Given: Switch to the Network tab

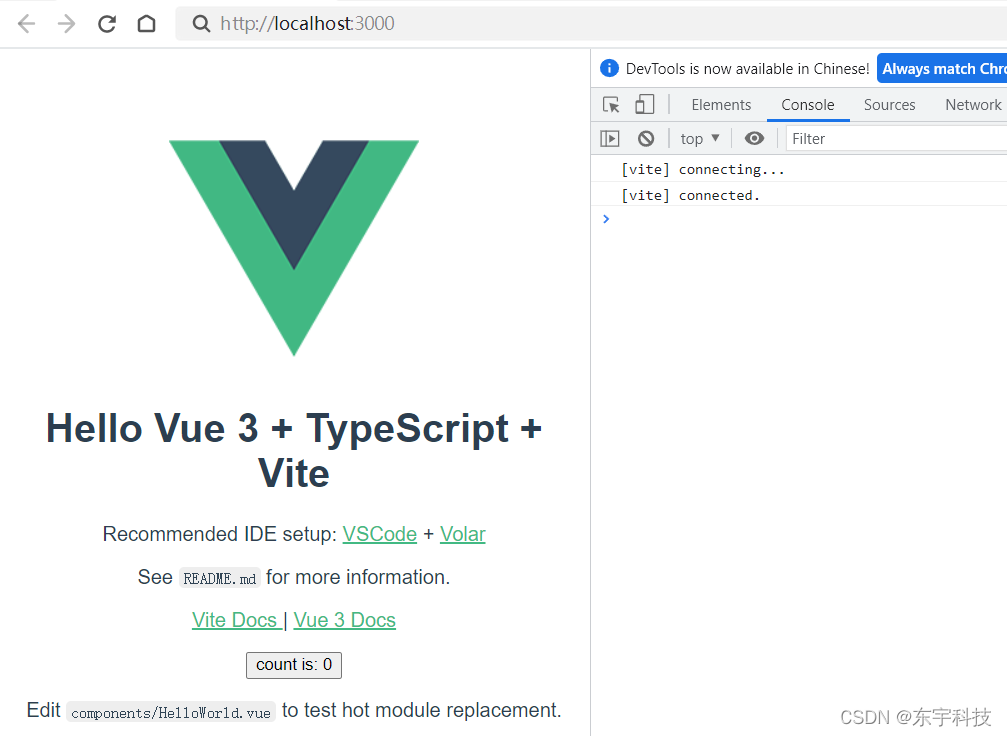Looking at the screenshot, I should pos(973,105).
